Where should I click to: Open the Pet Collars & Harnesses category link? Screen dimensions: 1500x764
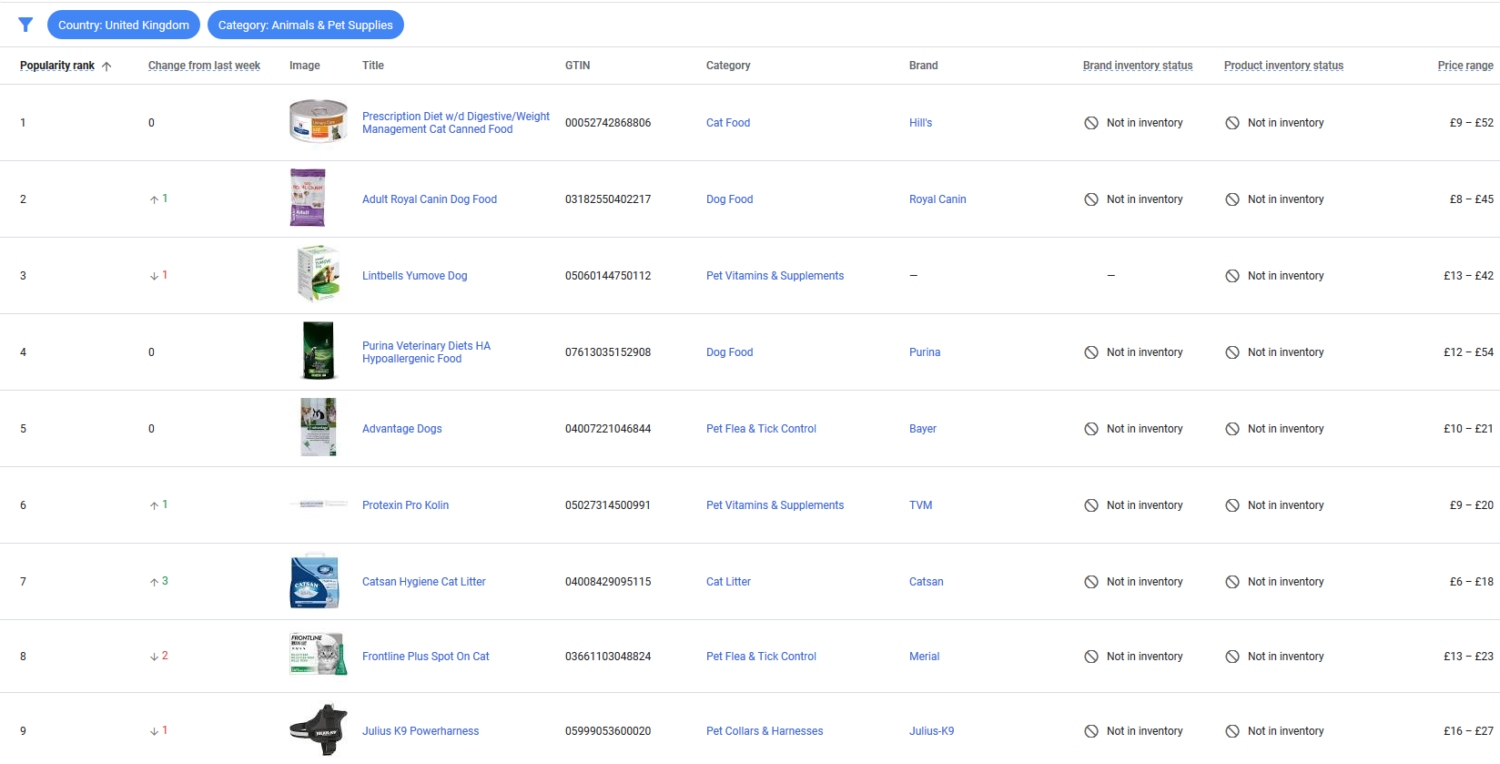point(764,730)
